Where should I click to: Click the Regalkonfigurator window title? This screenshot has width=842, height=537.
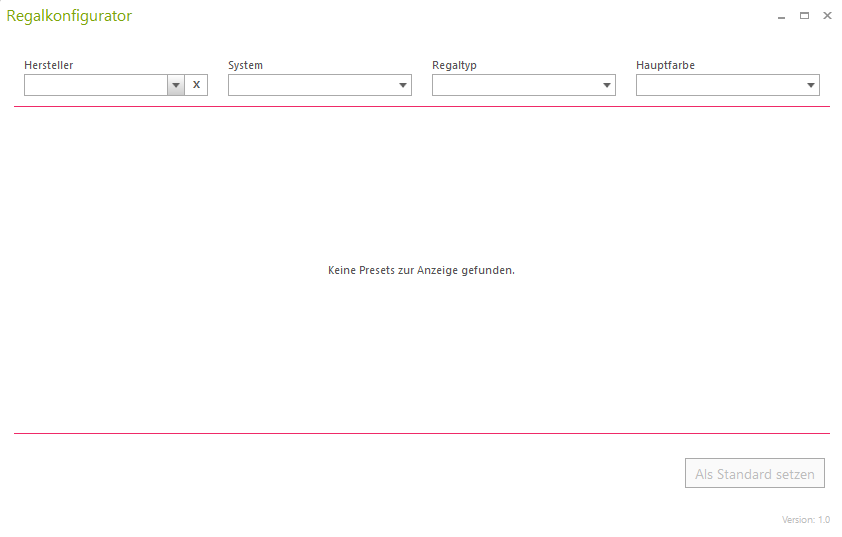(69, 16)
